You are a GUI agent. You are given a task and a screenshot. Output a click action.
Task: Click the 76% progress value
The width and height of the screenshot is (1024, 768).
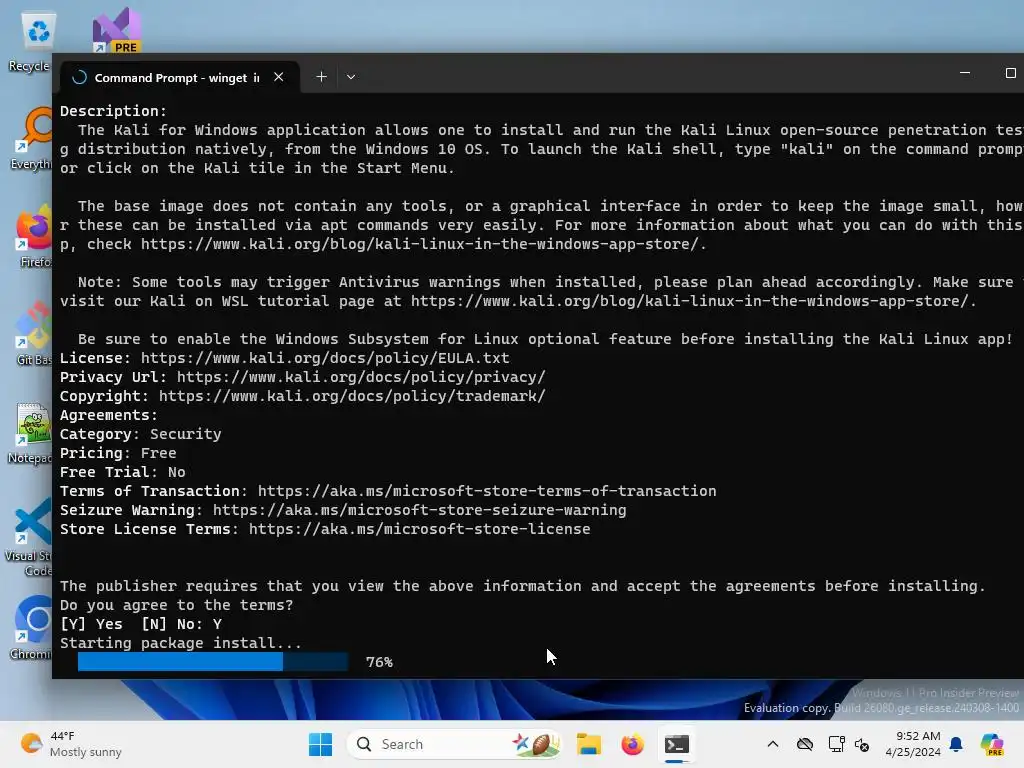[x=379, y=662]
